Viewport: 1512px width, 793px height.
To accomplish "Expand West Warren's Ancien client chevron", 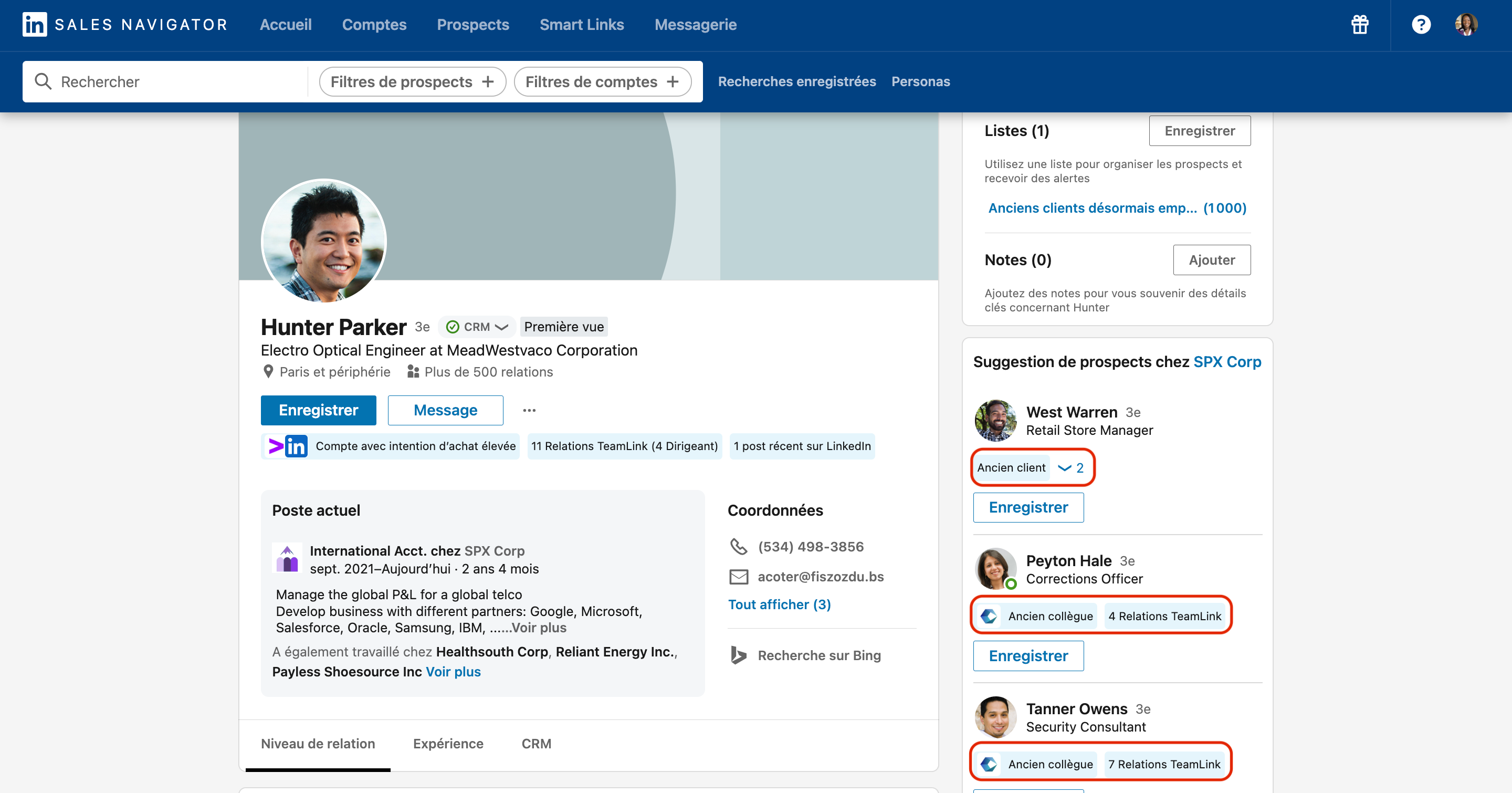I will point(1071,468).
